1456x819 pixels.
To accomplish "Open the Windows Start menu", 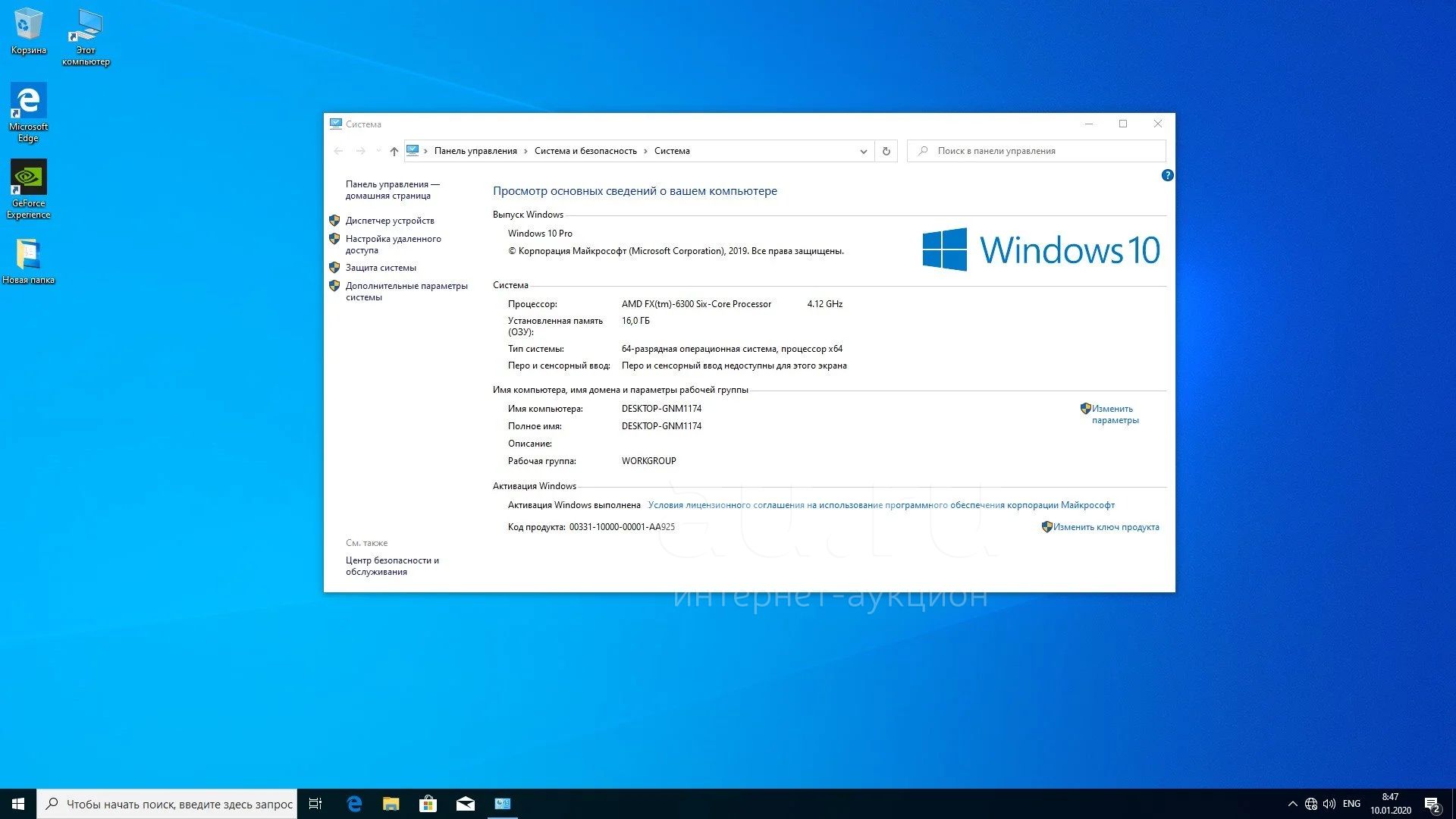I will pos(18,804).
